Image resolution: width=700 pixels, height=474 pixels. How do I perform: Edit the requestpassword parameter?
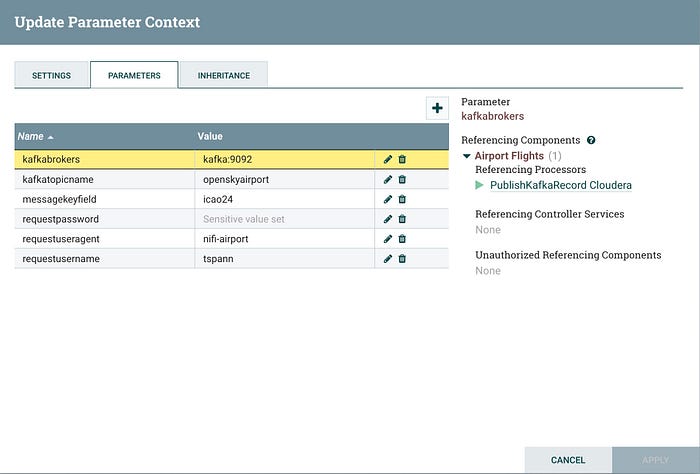point(388,219)
